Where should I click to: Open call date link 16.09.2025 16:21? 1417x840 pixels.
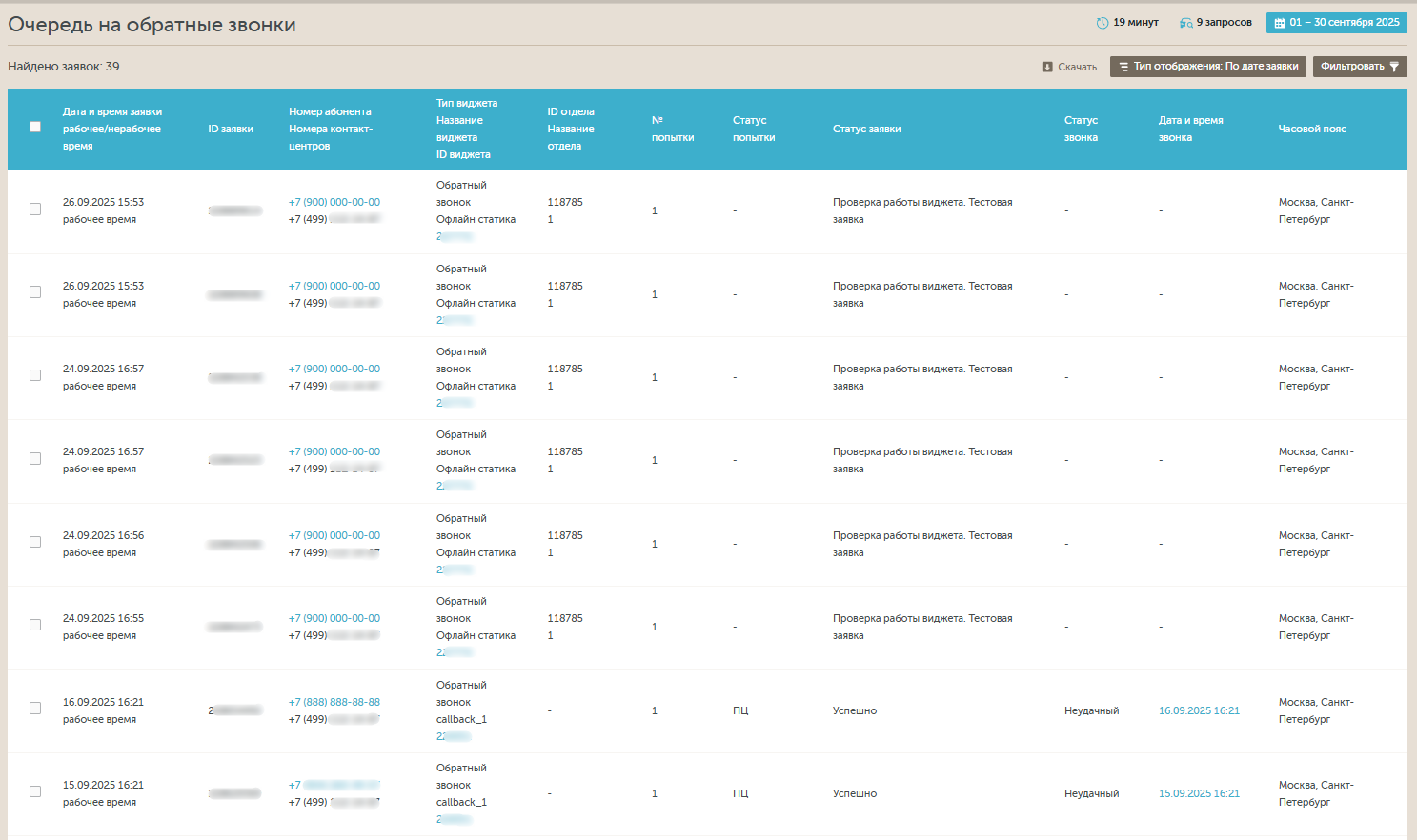[1199, 710]
